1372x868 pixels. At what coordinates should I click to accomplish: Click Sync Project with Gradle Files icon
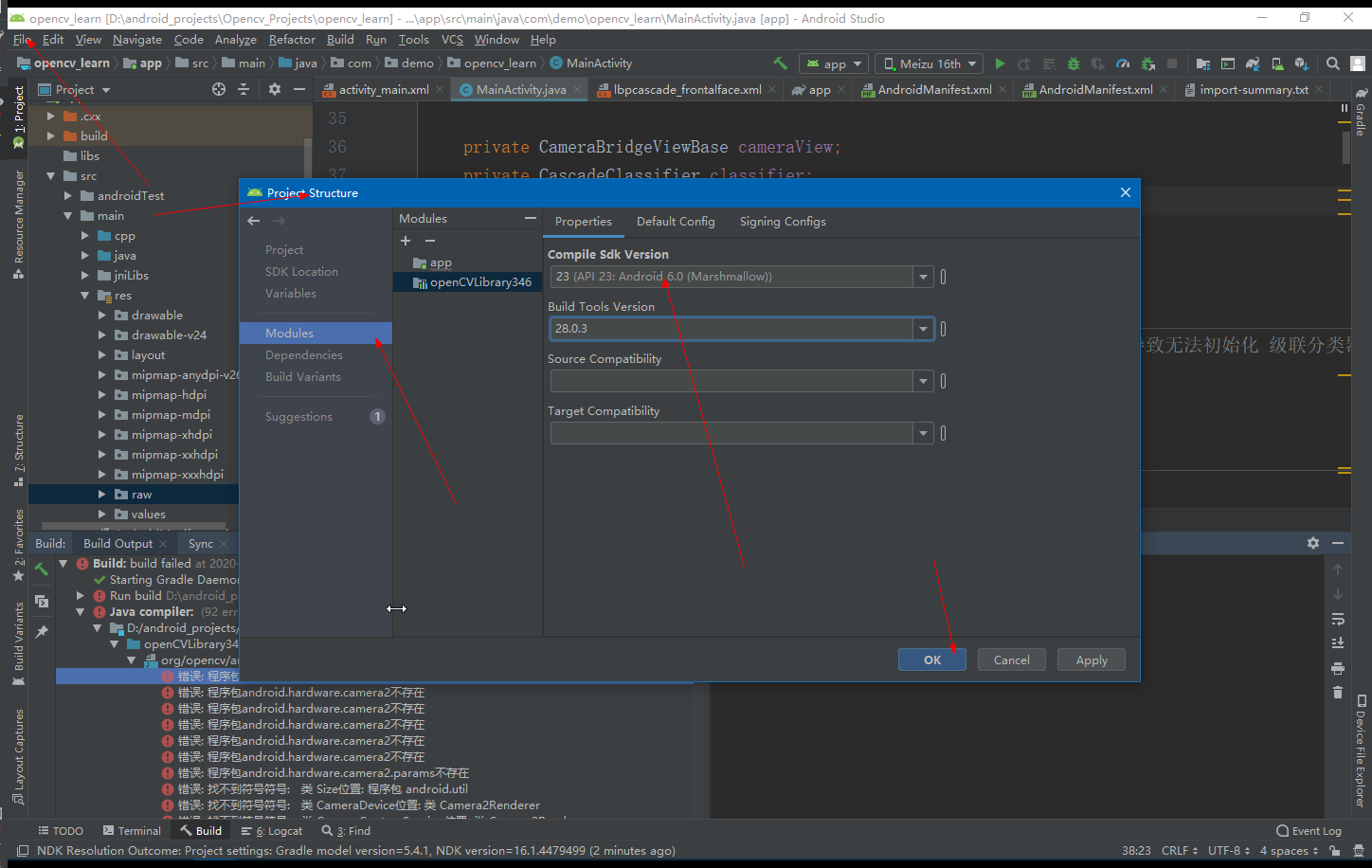tap(1253, 63)
